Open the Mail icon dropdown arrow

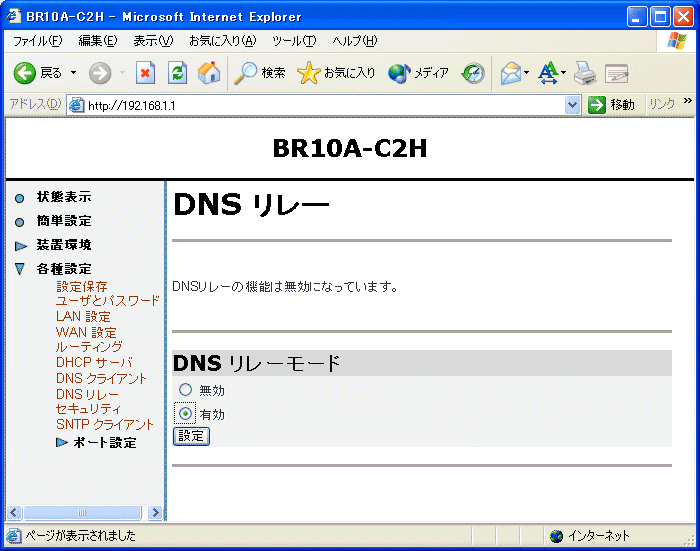(x=527, y=73)
